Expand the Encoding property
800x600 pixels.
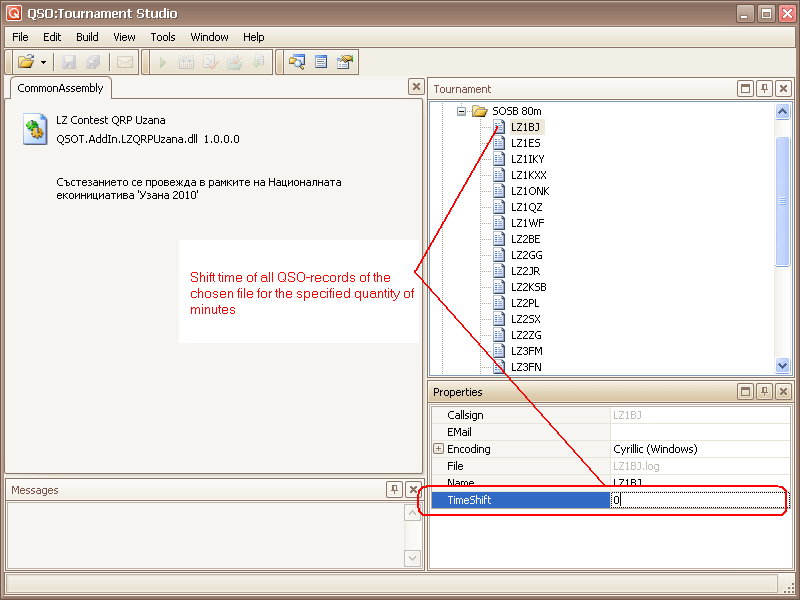438,449
